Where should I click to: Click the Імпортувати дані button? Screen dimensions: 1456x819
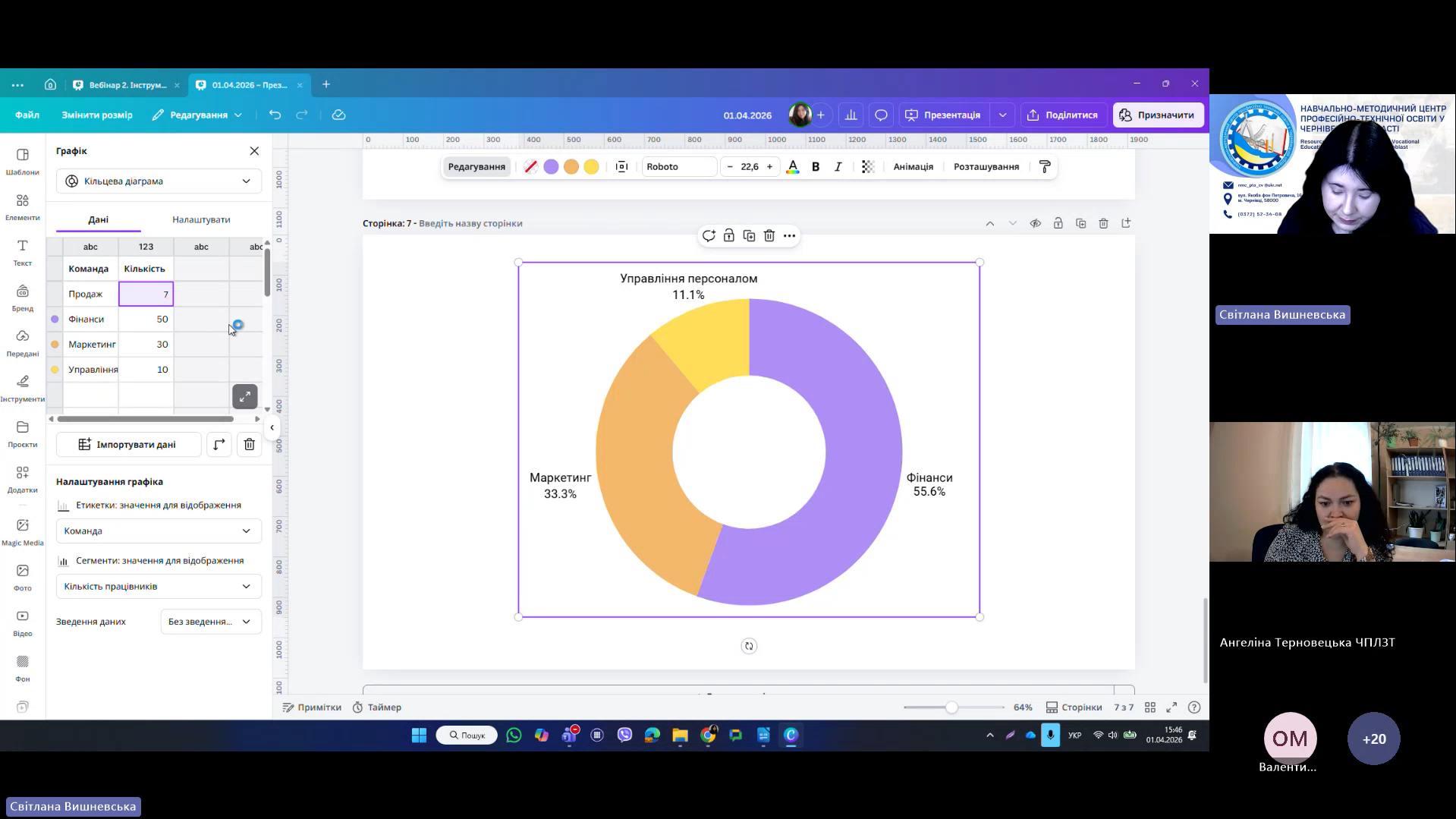point(128,444)
